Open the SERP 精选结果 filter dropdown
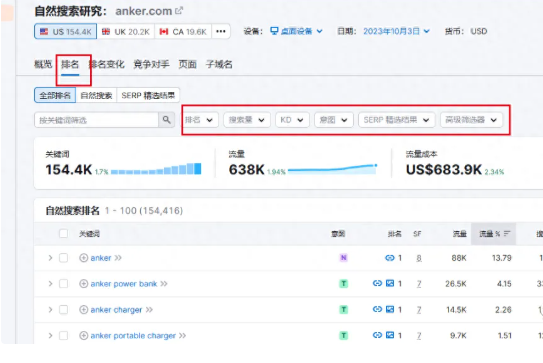Viewport: 543px width, 363px height. 397,120
